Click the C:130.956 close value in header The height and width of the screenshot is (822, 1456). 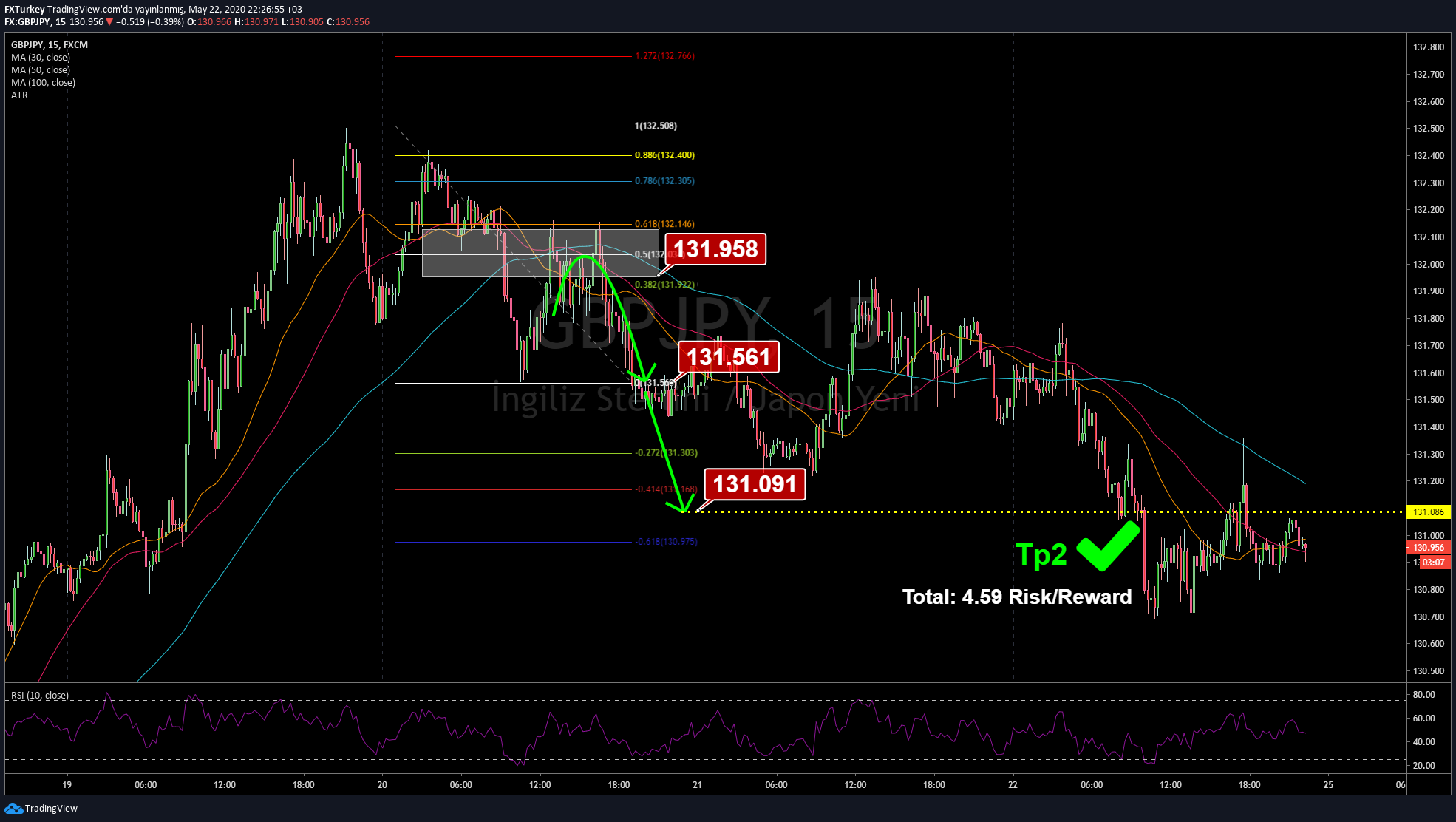coord(348,22)
